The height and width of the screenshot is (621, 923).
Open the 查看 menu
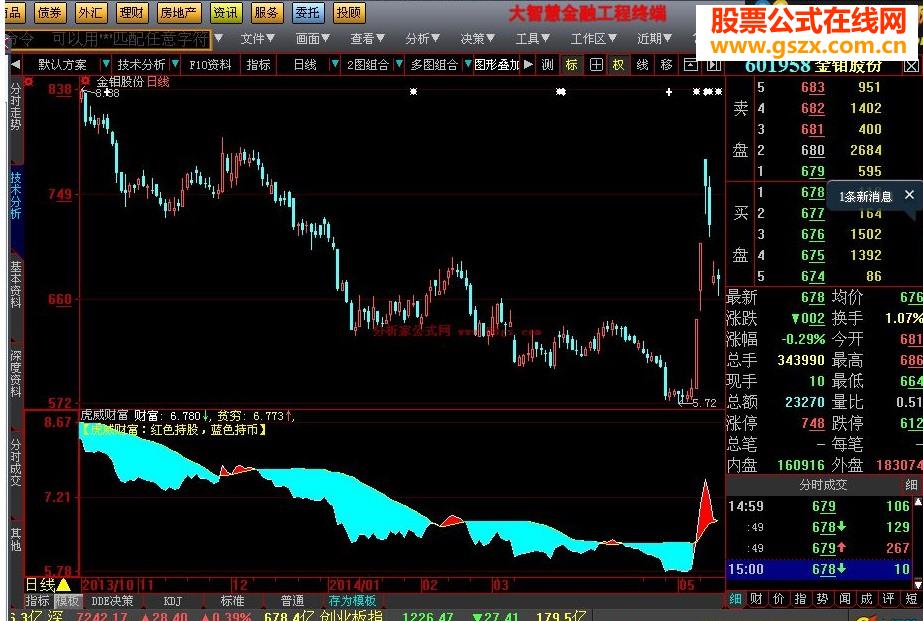pos(367,39)
